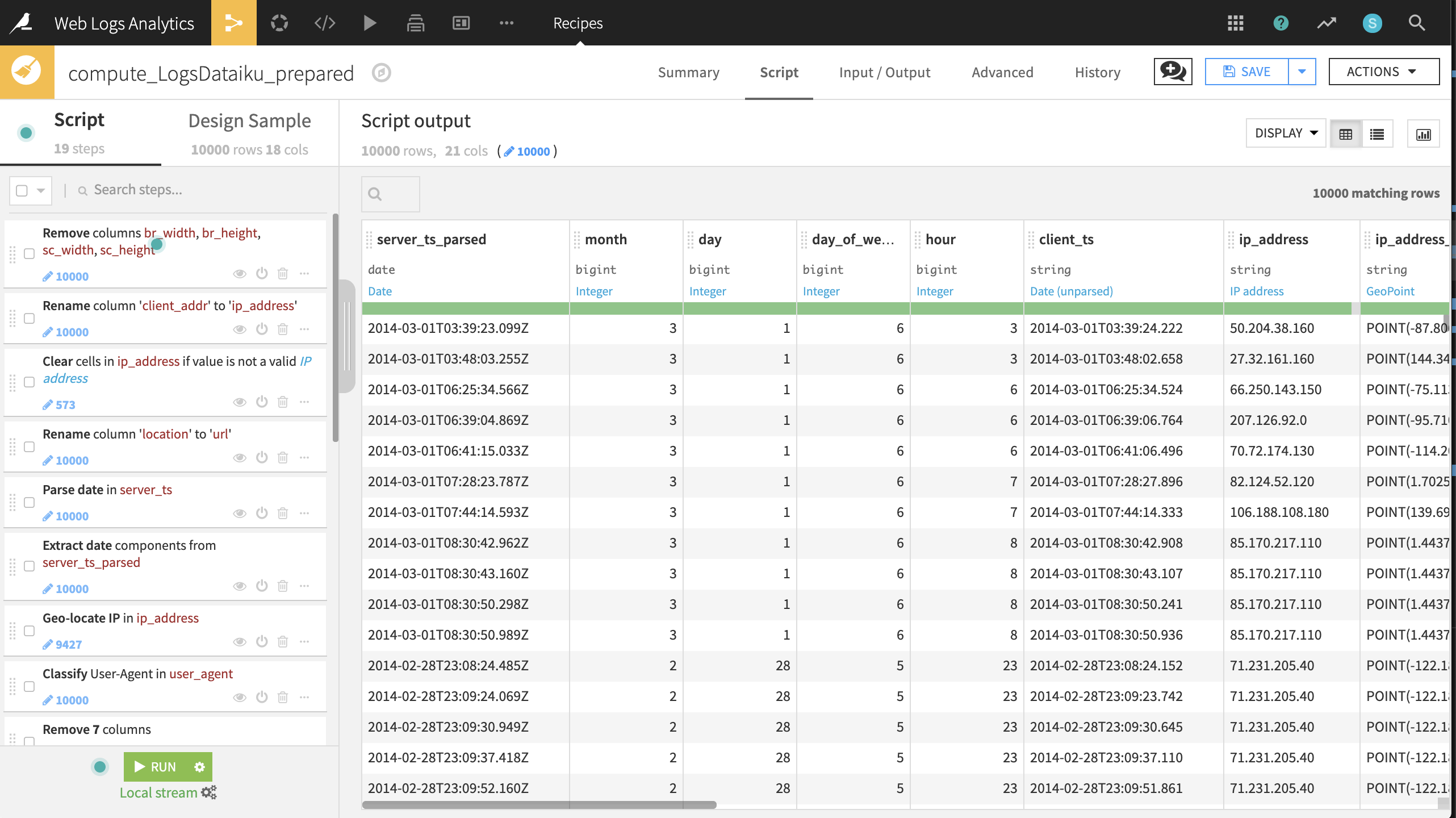Viewport: 1456px width, 818px height.
Task: Switch to the History tab
Action: coord(1098,72)
